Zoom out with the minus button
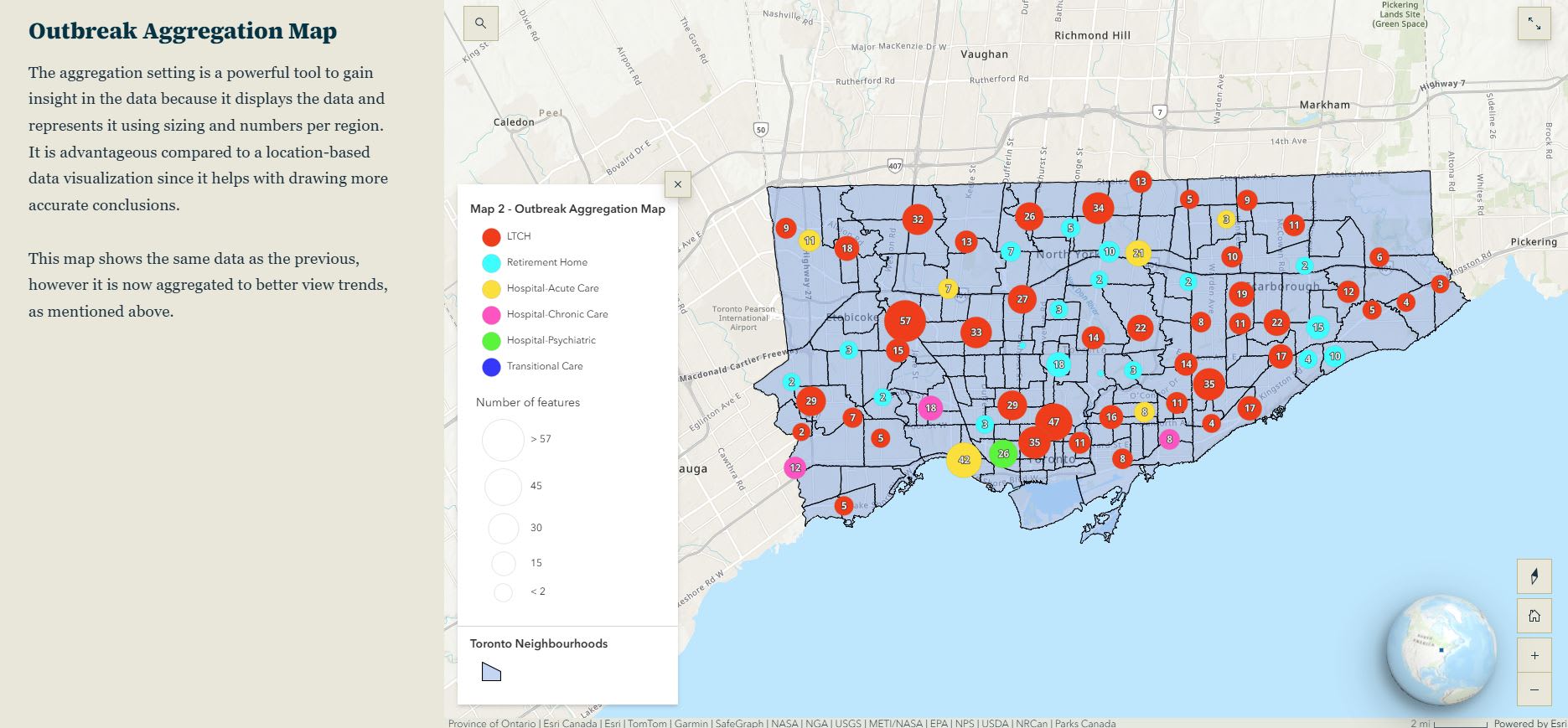Image resolution: width=1568 pixels, height=728 pixels. 1534,689
